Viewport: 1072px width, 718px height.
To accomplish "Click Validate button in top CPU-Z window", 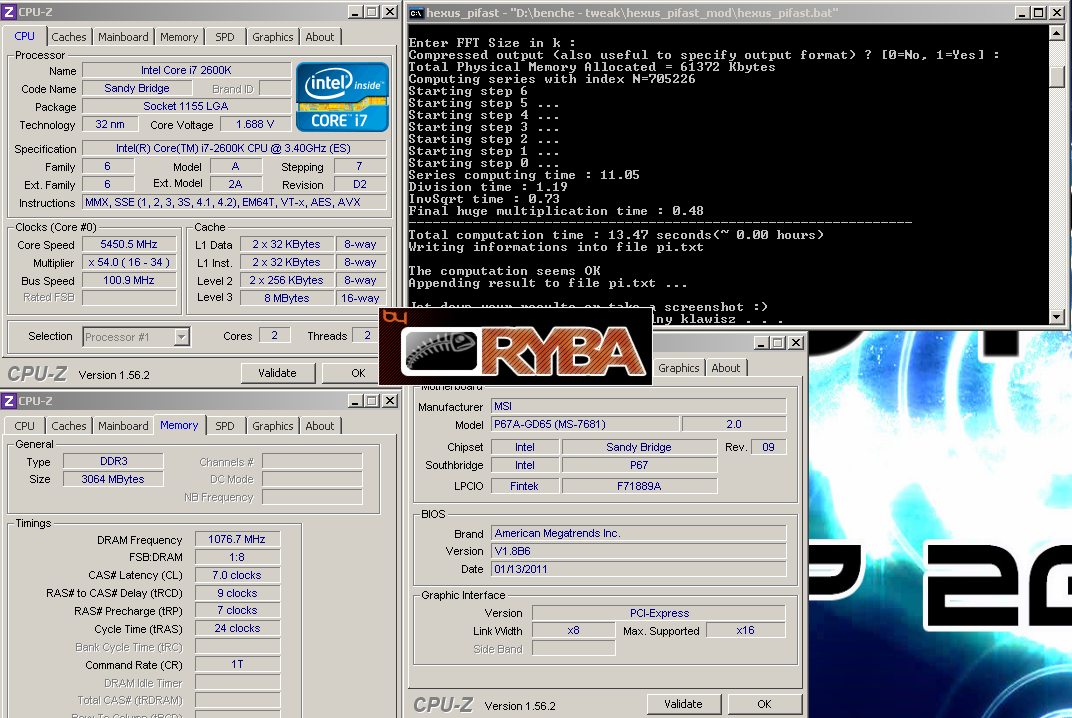I will (x=278, y=373).
